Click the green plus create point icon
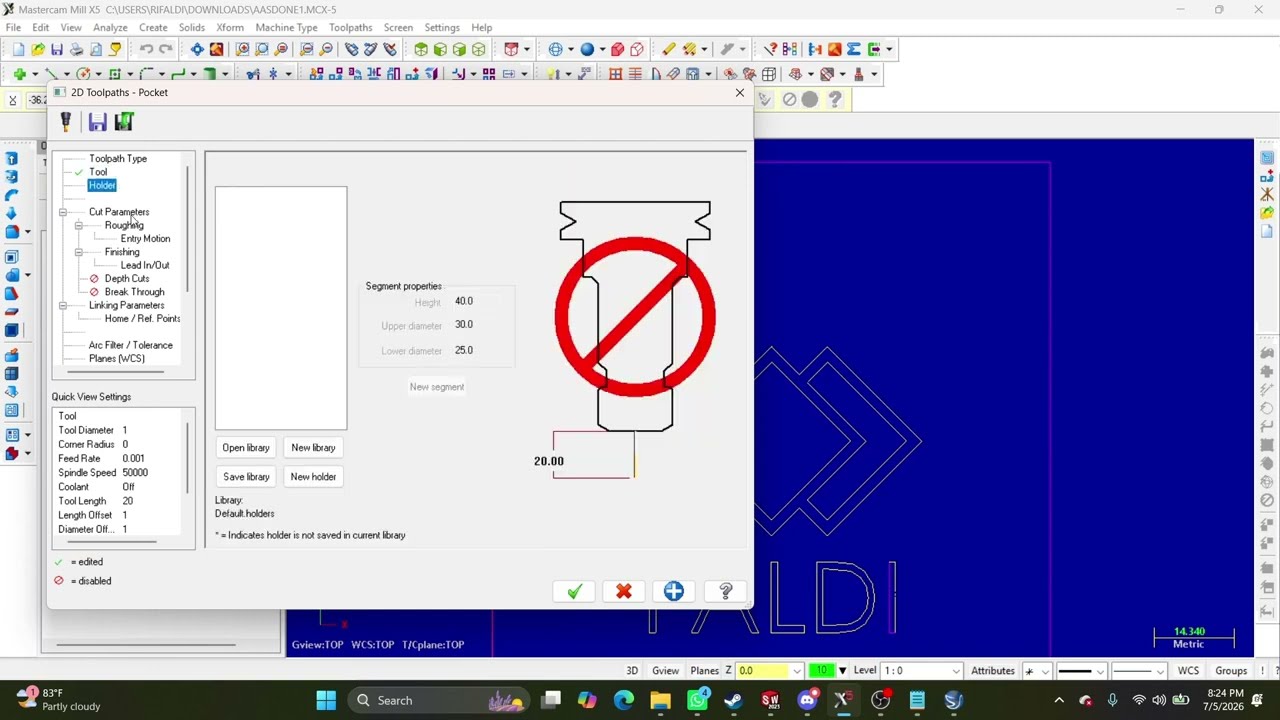 click(19, 74)
